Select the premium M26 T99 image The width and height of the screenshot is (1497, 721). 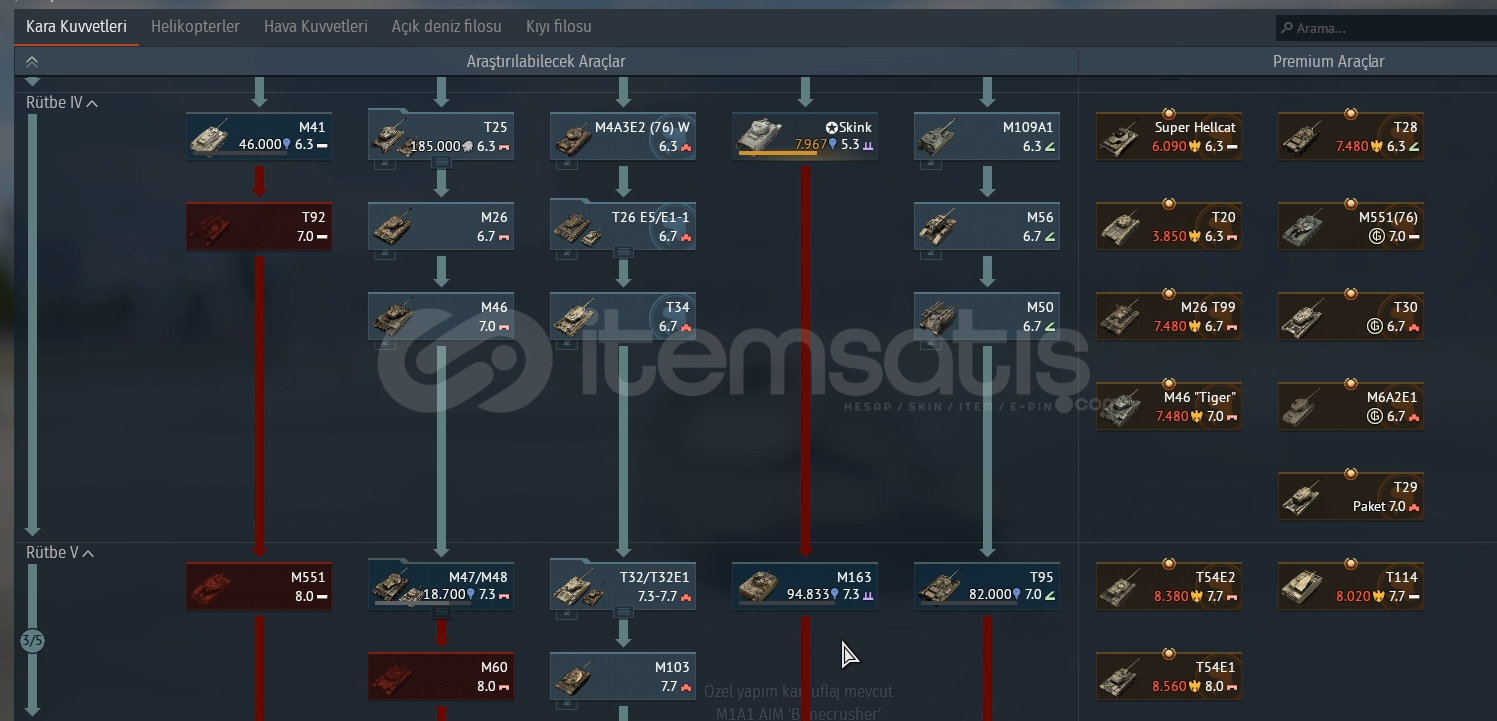1121,318
